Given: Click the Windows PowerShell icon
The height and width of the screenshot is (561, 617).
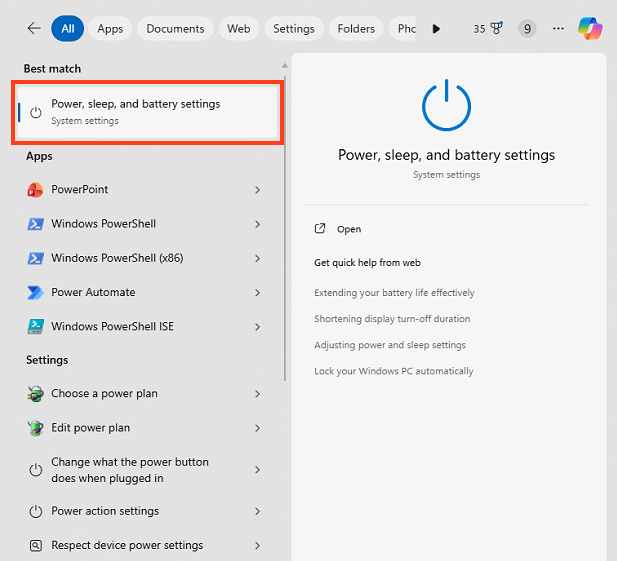Looking at the screenshot, I should pos(35,224).
